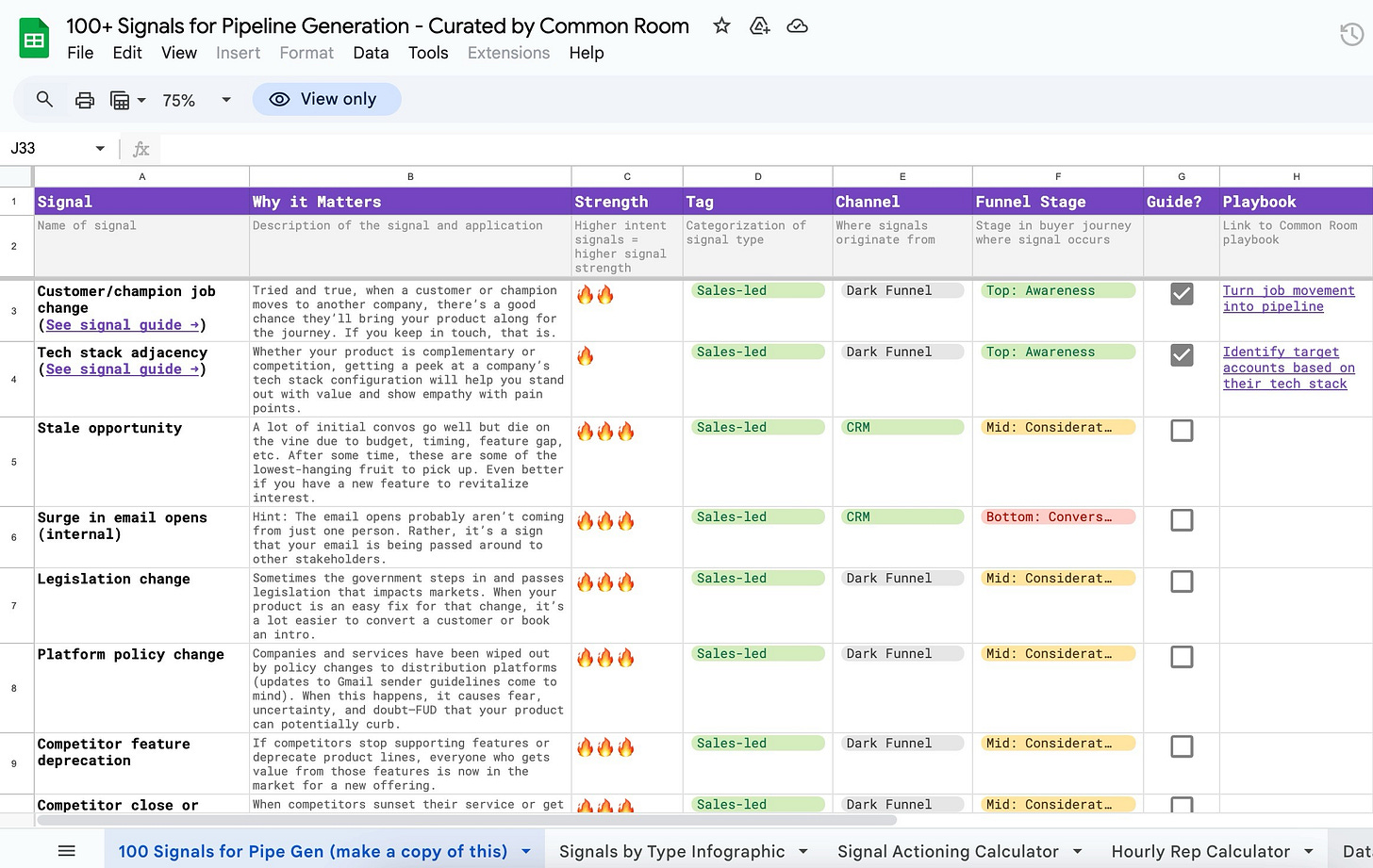Open Identify target accounts based on their tech stack link
This screenshot has height=868, width=1373.
pyautogui.click(x=1288, y=368)
